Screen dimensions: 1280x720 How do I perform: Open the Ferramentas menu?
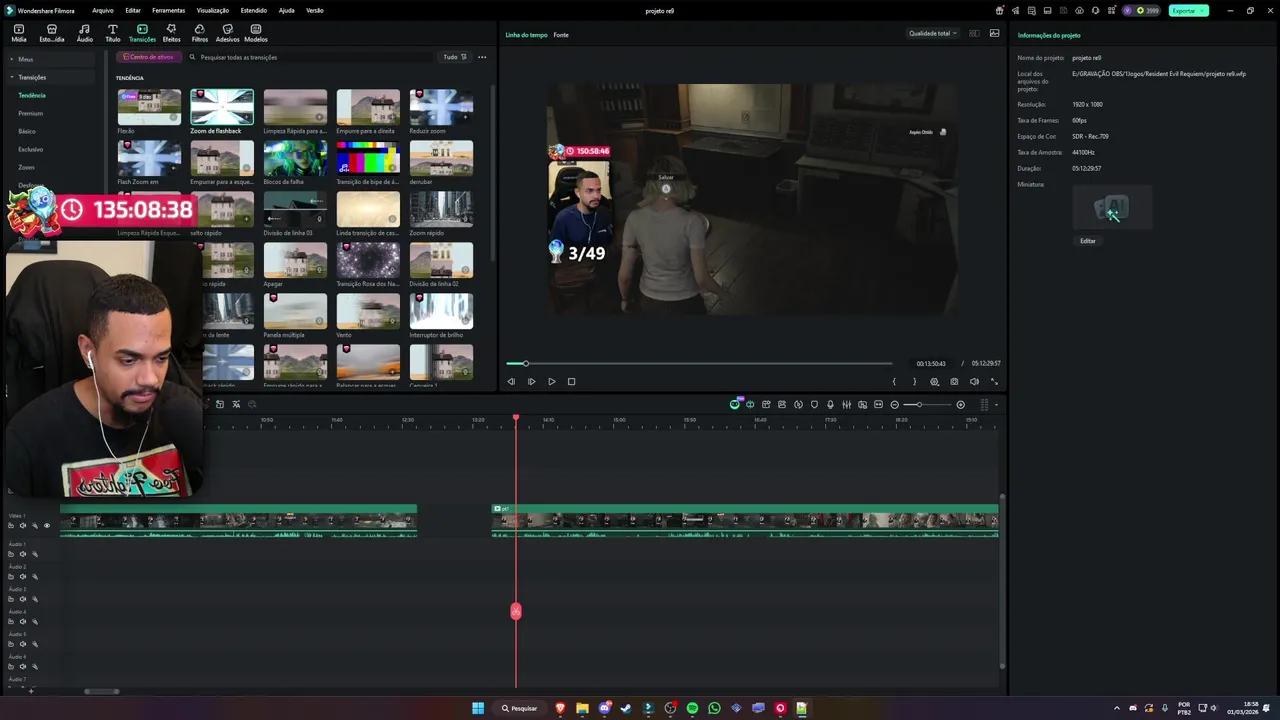168,10
